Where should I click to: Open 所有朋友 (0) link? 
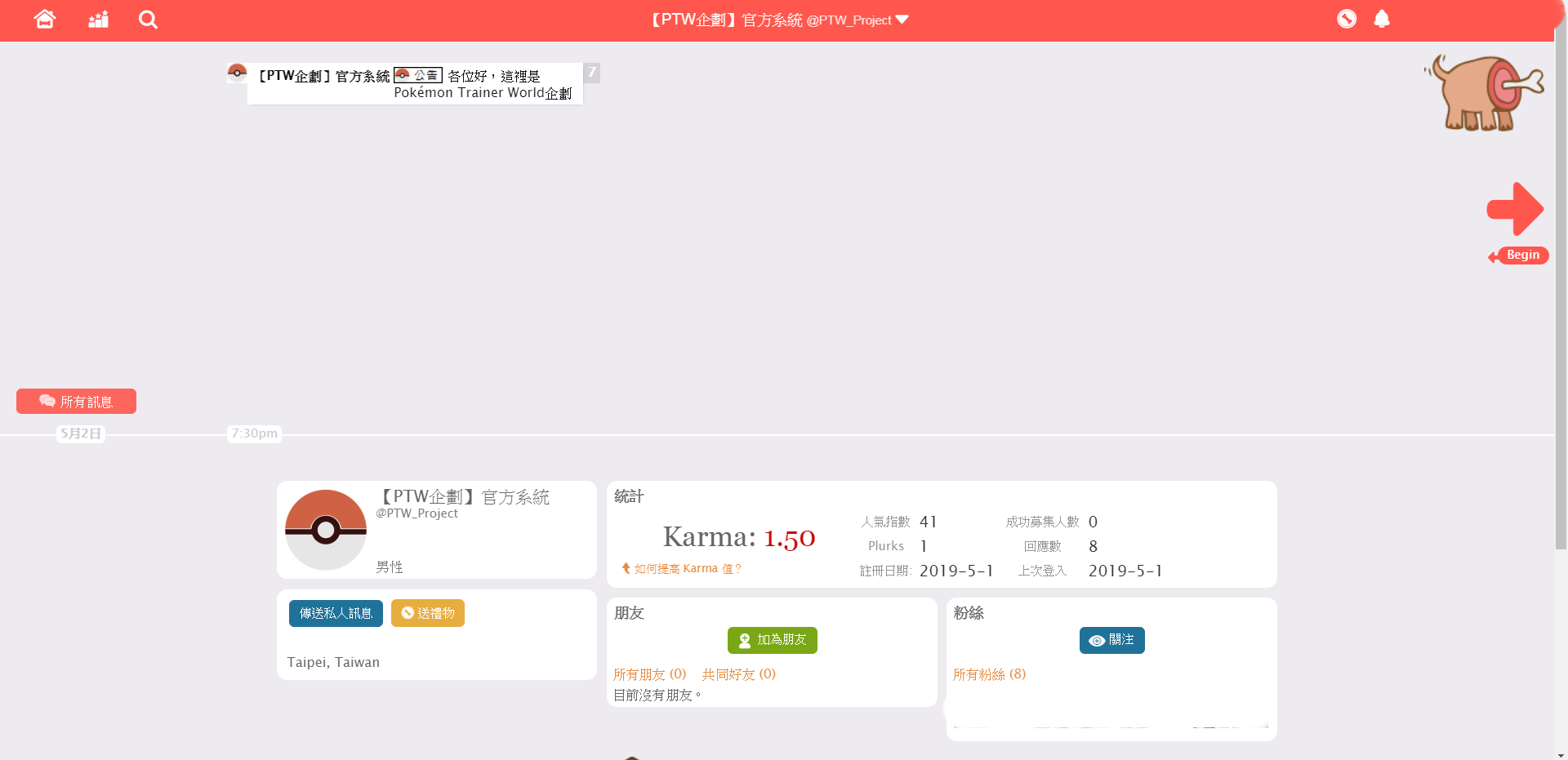point(650,674)
